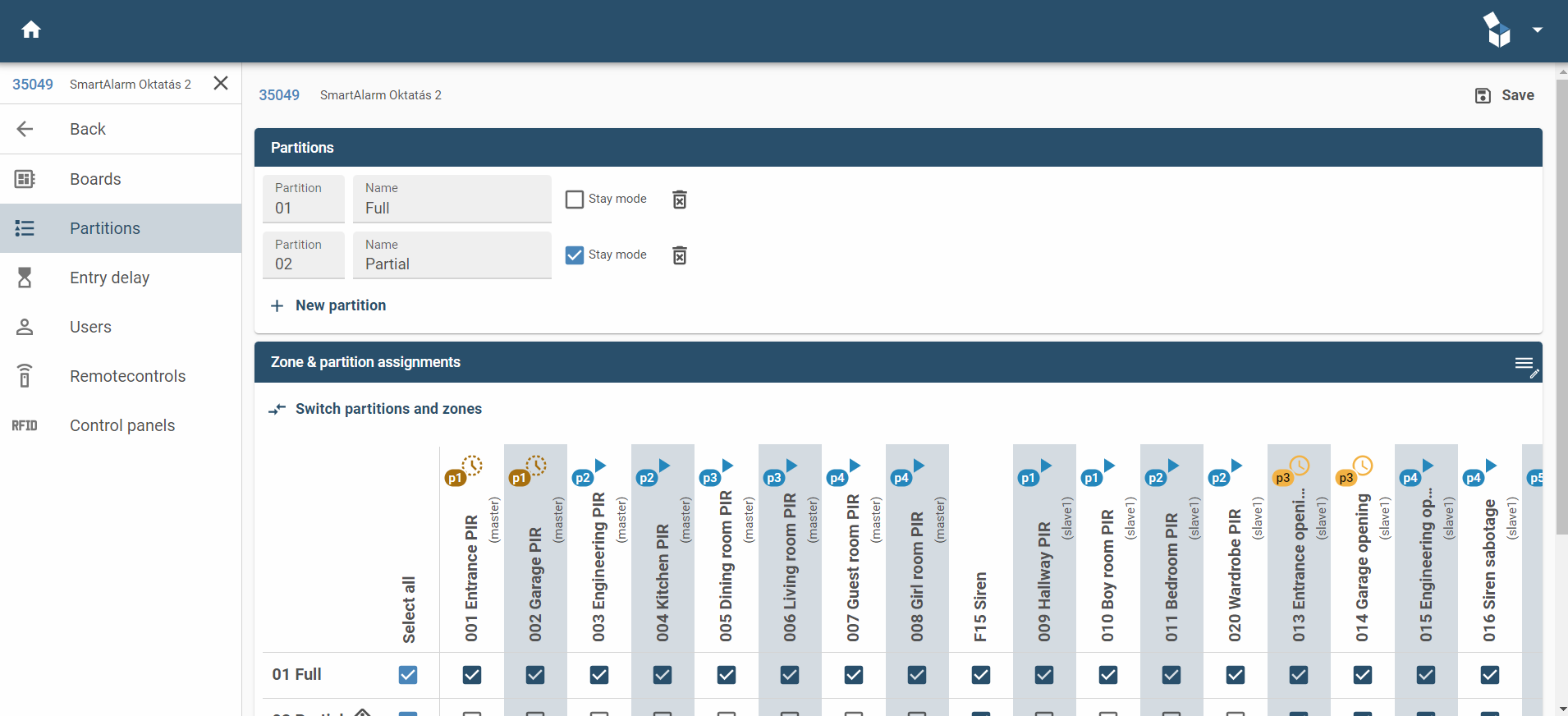Open the zone assignments edit menu icon

point(1526,366)
